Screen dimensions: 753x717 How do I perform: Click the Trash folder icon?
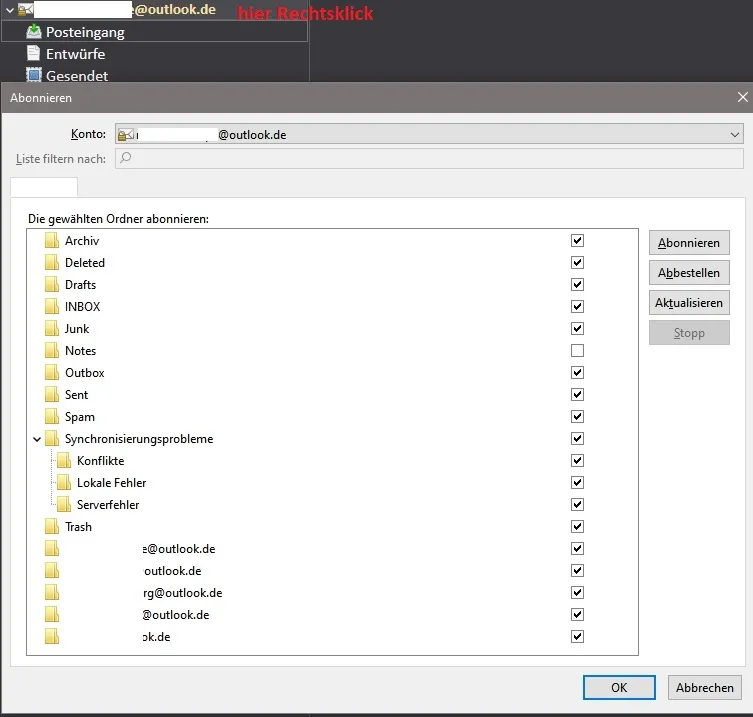point(52,527)
